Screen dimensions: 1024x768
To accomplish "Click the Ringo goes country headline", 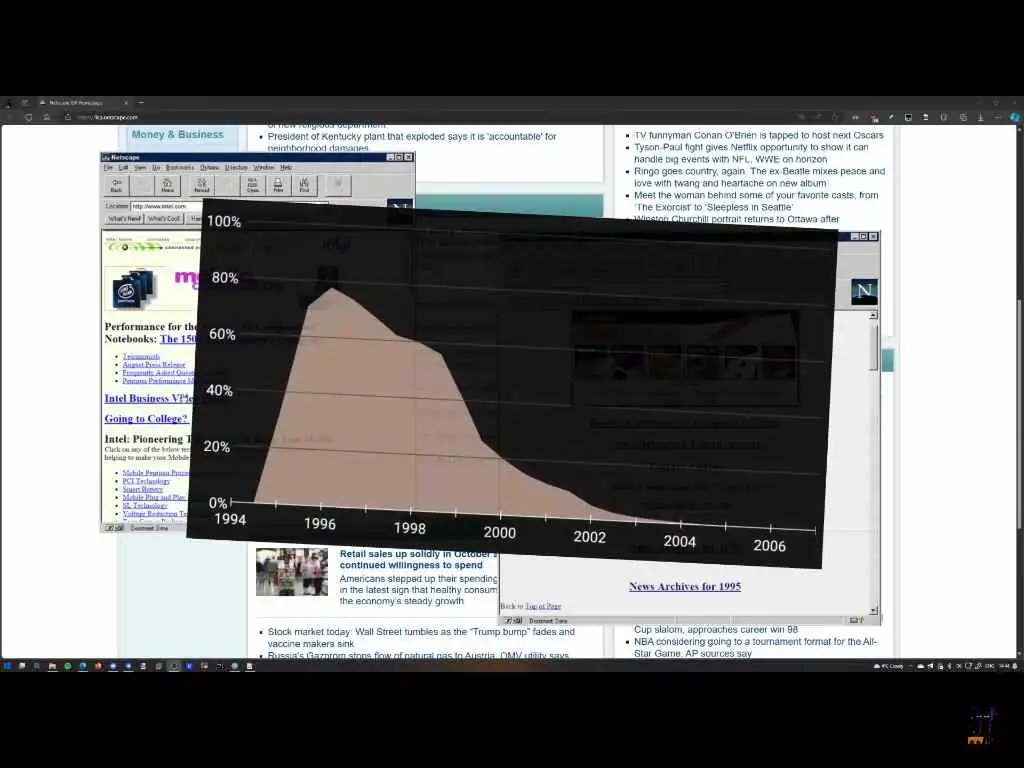I will 760,177.
